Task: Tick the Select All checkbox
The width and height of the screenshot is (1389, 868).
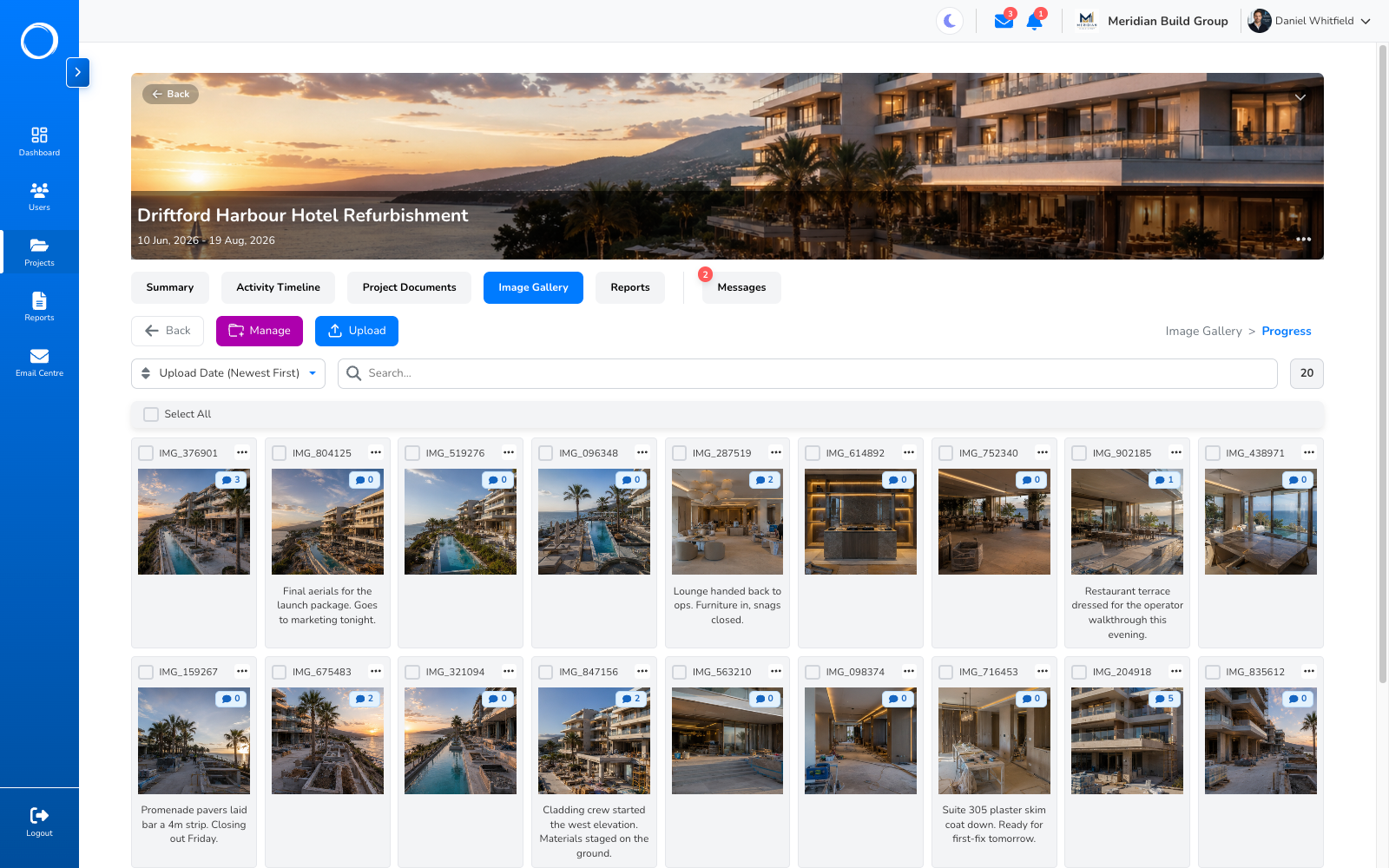Action: 151,414
